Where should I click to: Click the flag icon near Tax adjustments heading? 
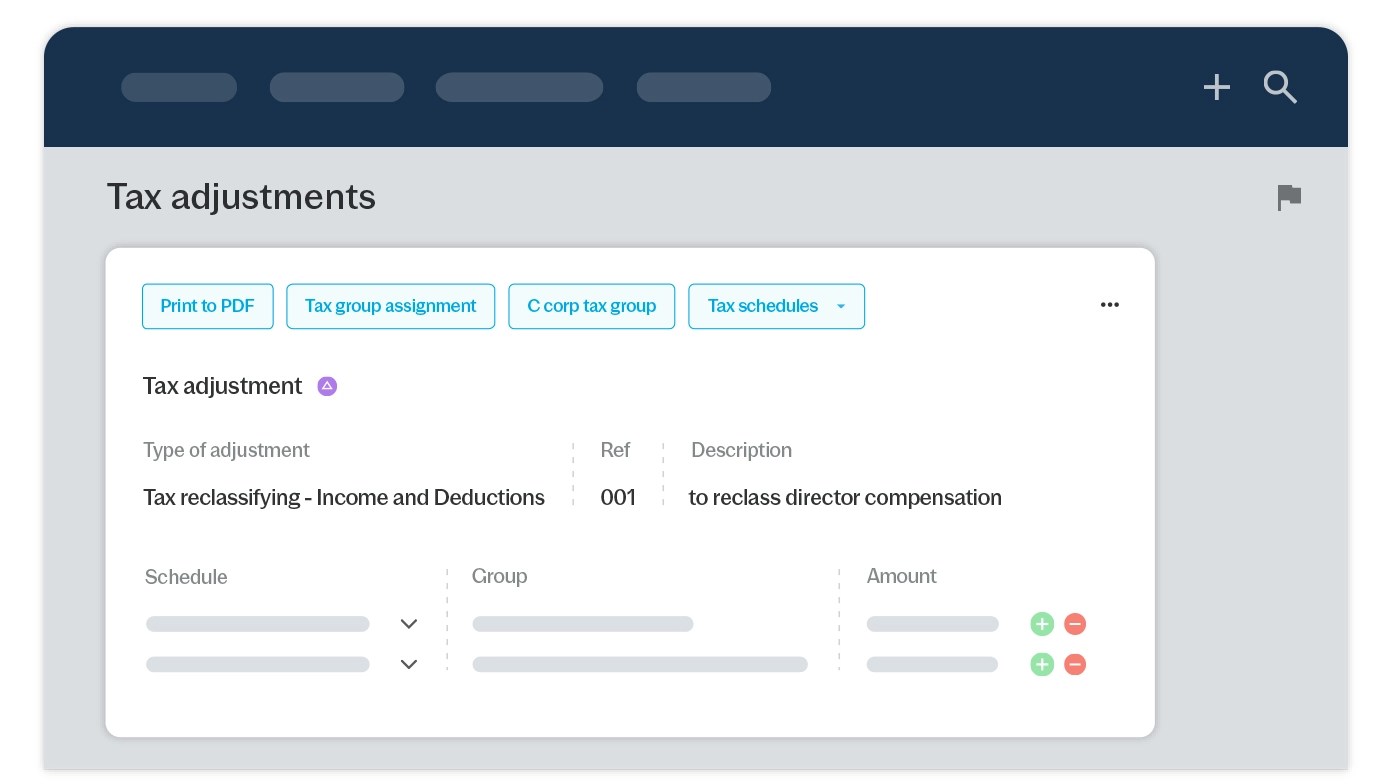1288,197
